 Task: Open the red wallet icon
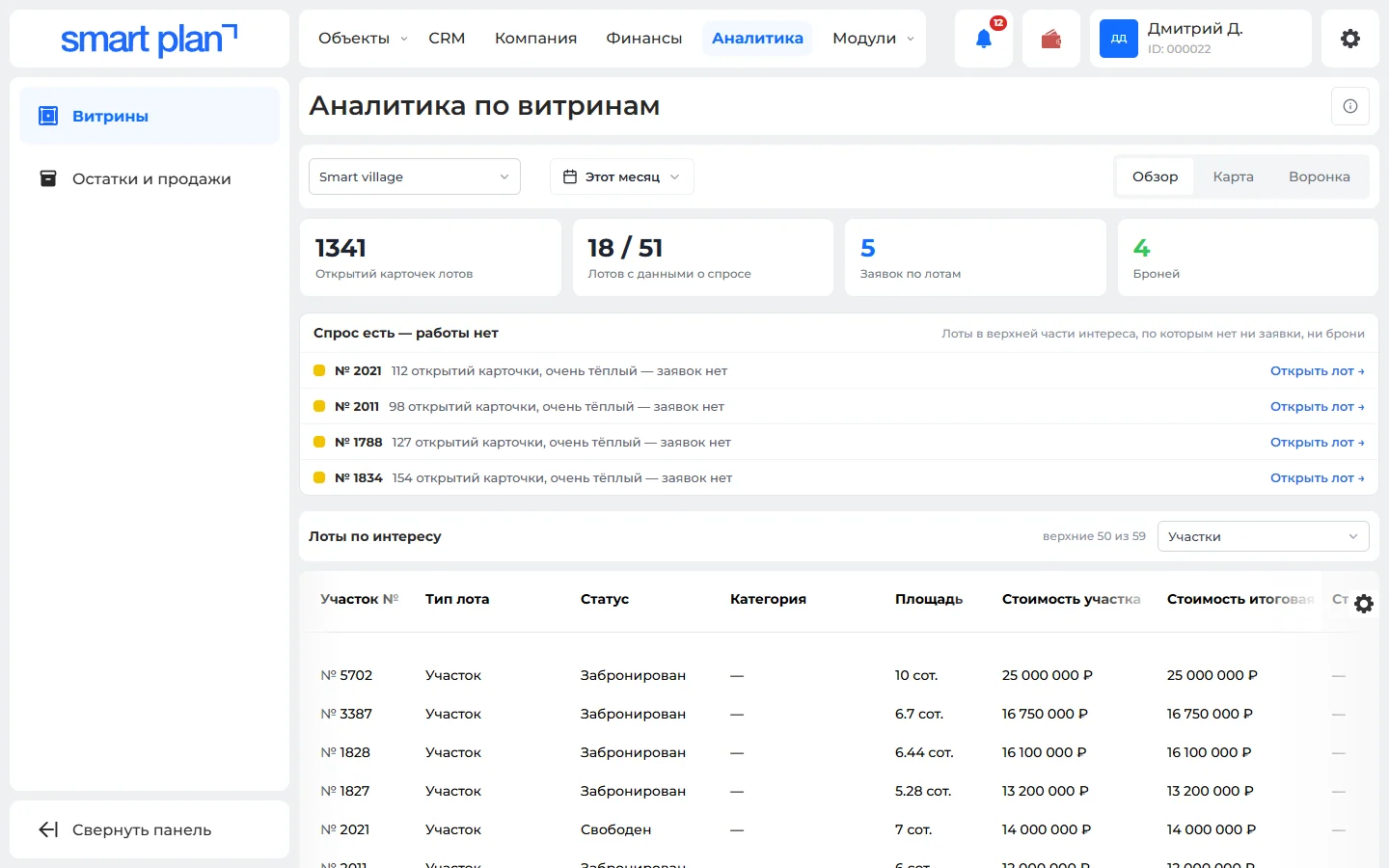[1051, 39]
